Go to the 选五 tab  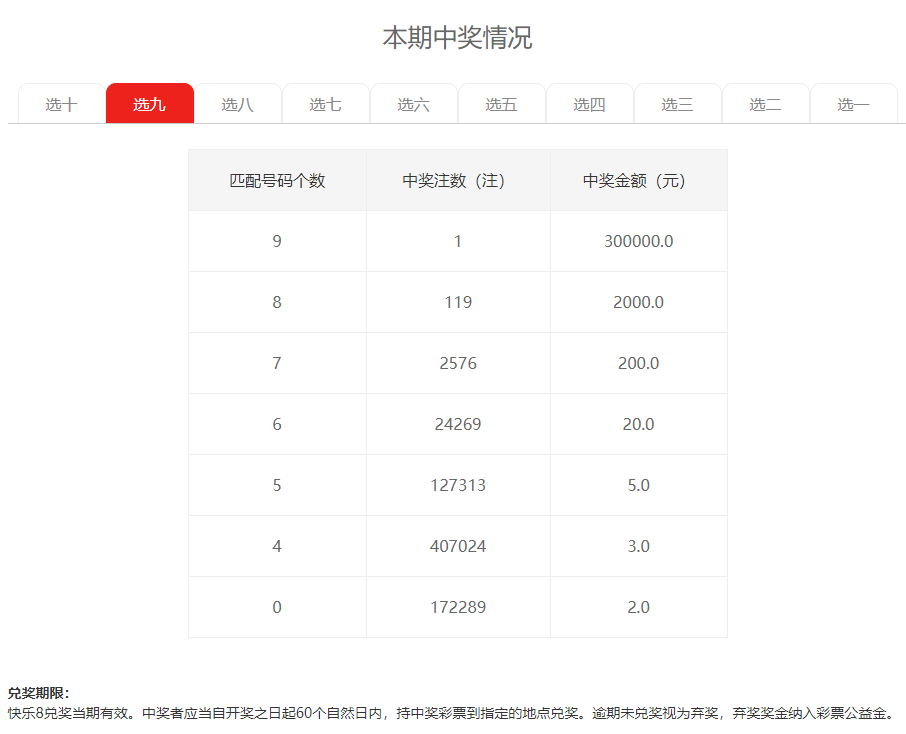pyautogui.click(x=502, y=104)
